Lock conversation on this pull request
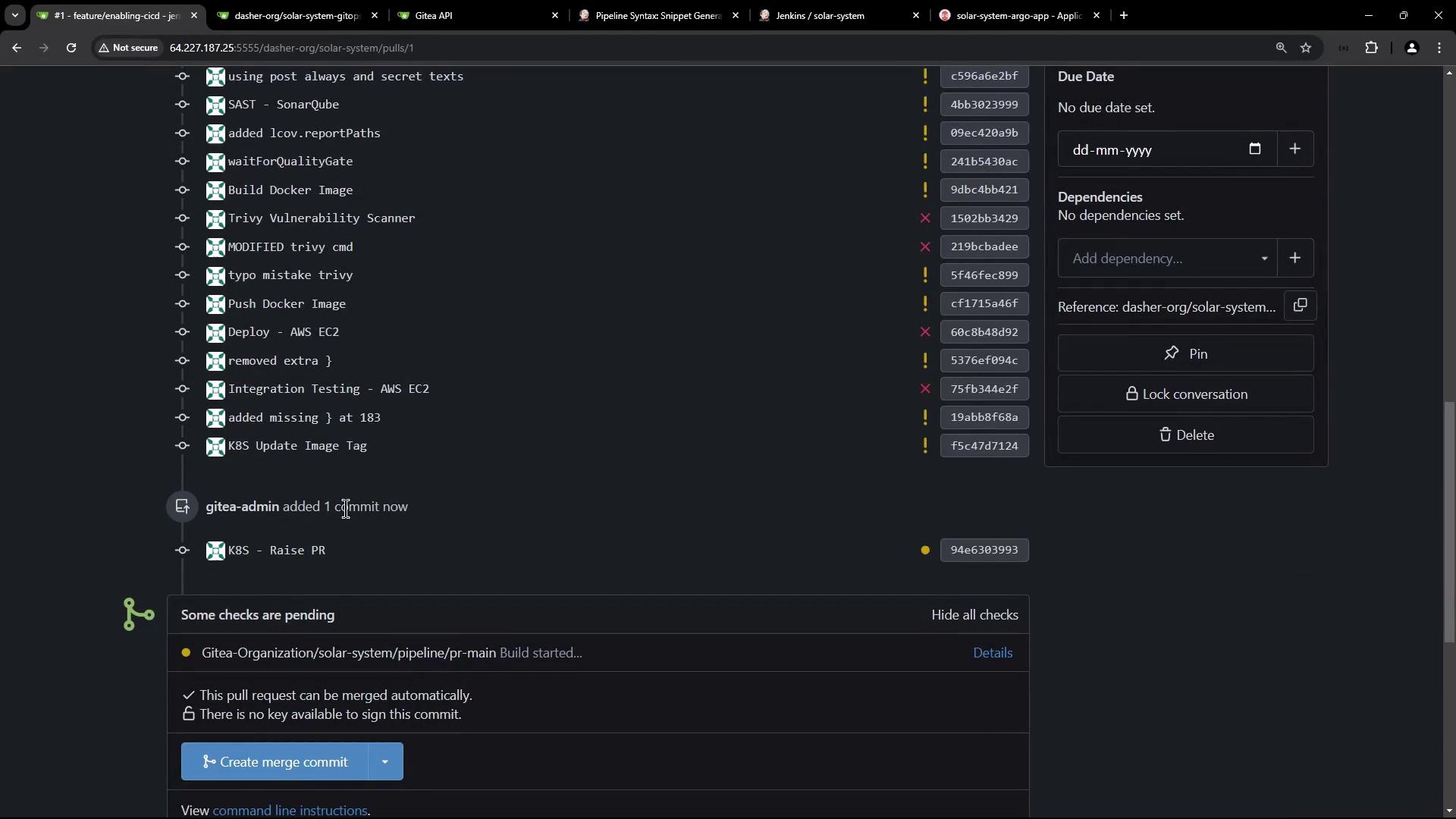Viewport: 1456px width, 819px height. pos(1185,394)
